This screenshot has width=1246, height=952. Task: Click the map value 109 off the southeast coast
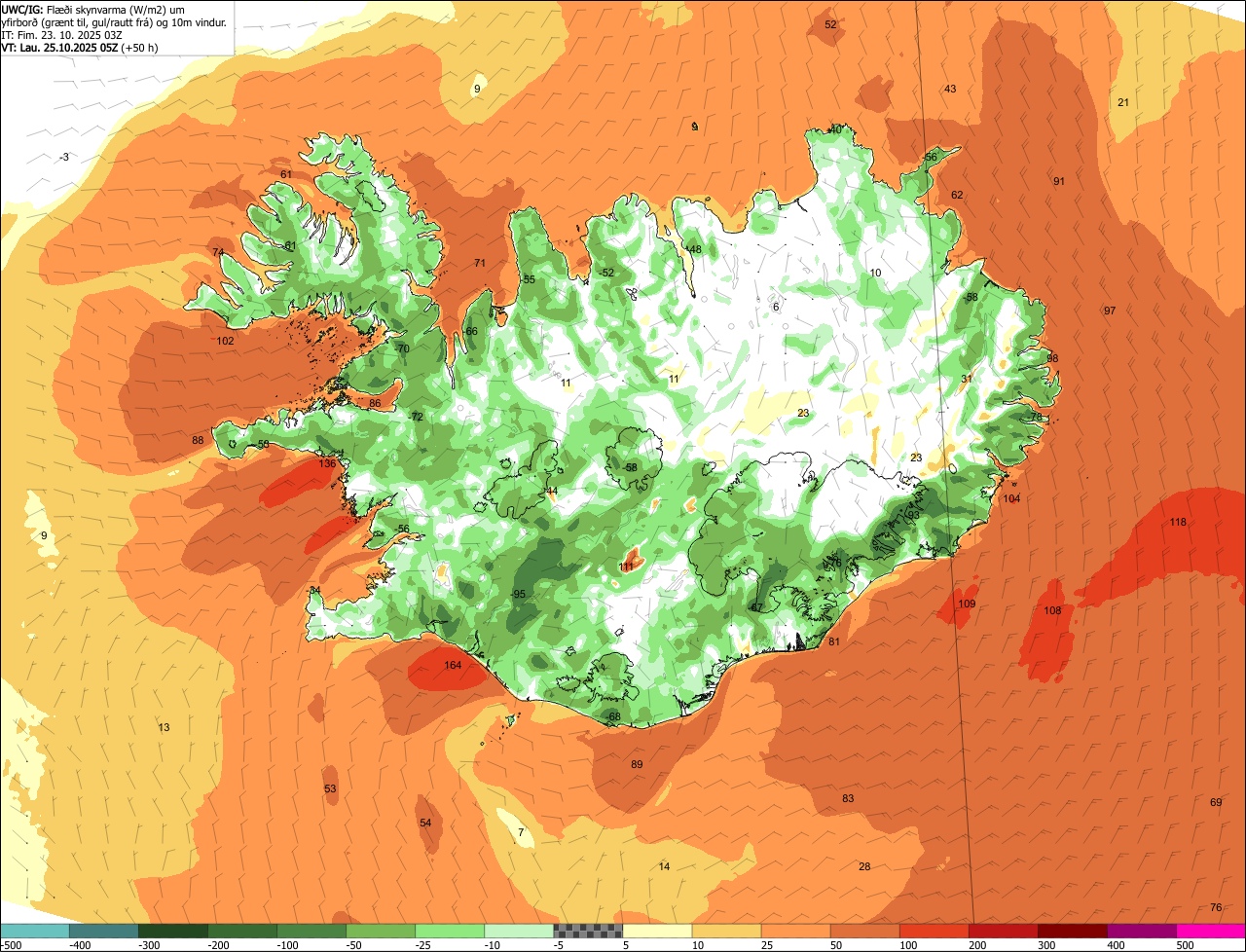click(x=967, y=604)
